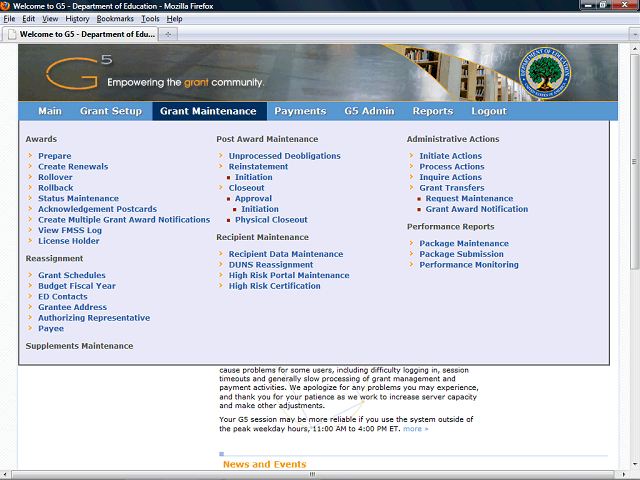
Task: Open the Authorizing Representative link
Action: coord(94,318)
